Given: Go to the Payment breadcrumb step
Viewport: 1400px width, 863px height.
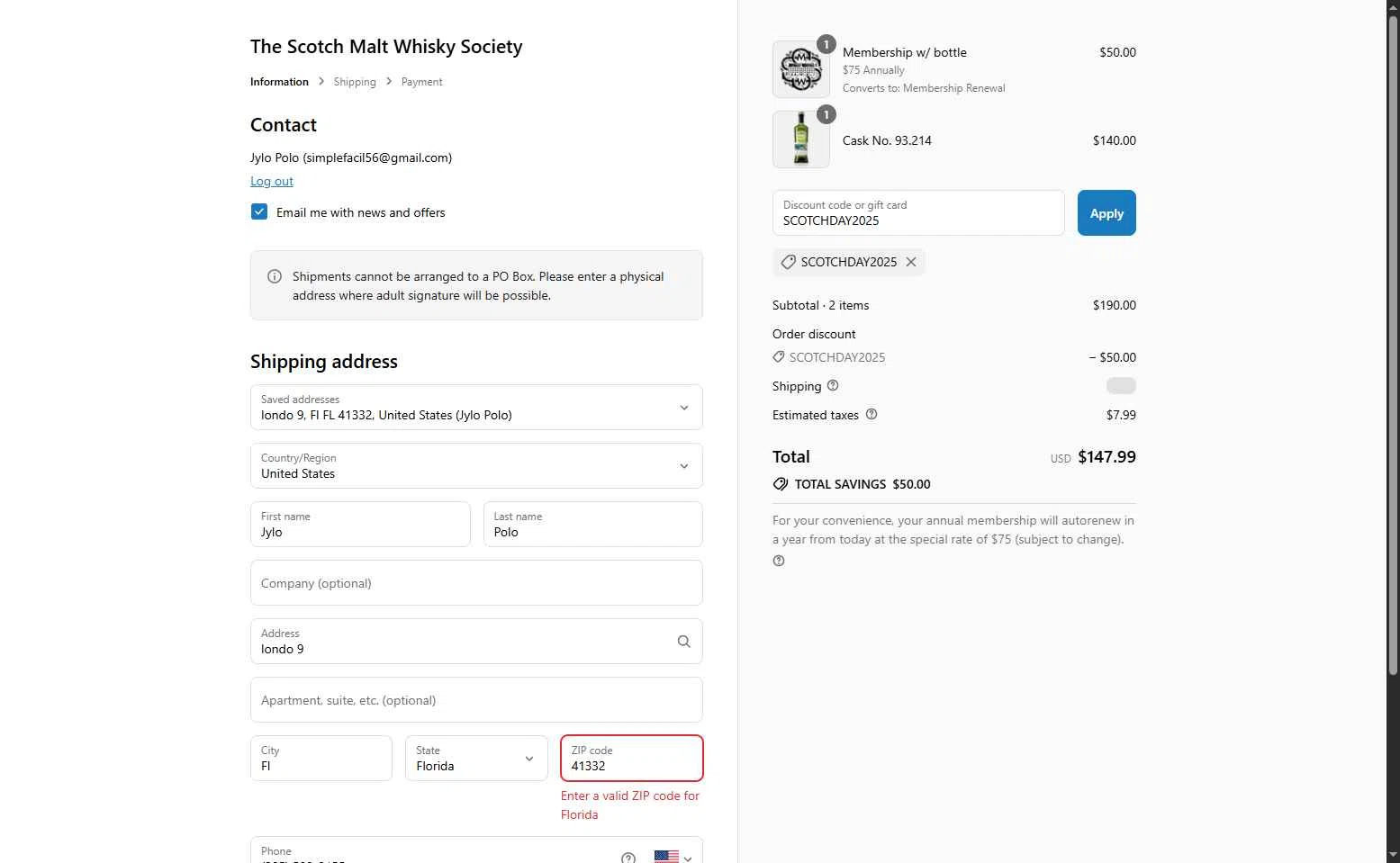Looking at the screenshot, I should coord(421,82).
